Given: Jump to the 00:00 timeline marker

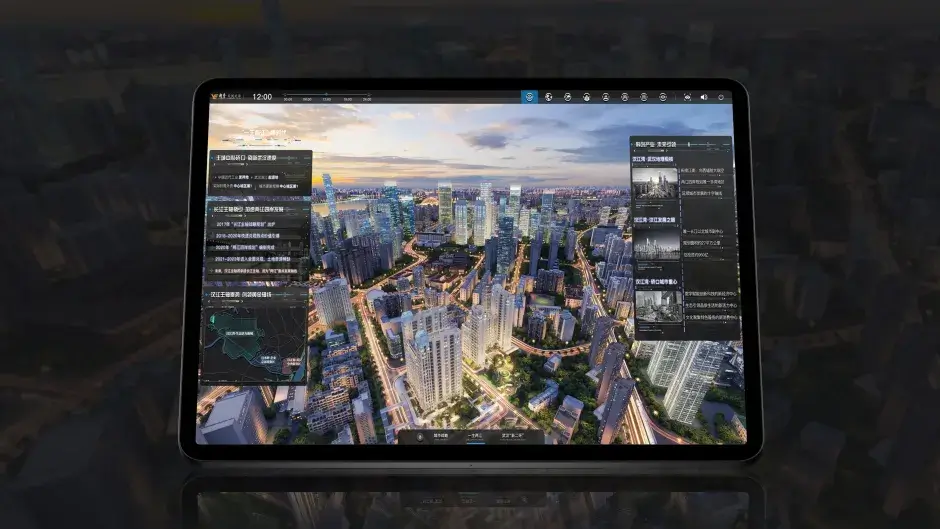Looking at the screenshot, I should (x=288, y=99).
